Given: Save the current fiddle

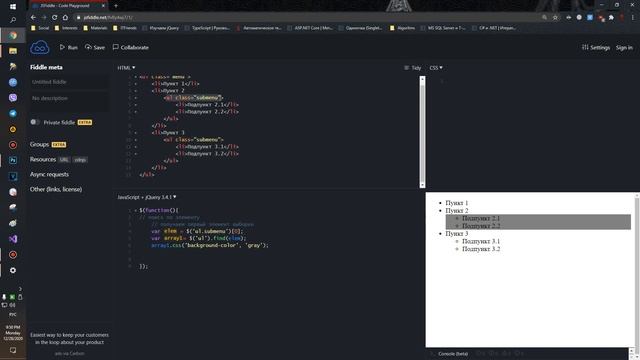Looking at the screenshot, I should click(95, 47).
